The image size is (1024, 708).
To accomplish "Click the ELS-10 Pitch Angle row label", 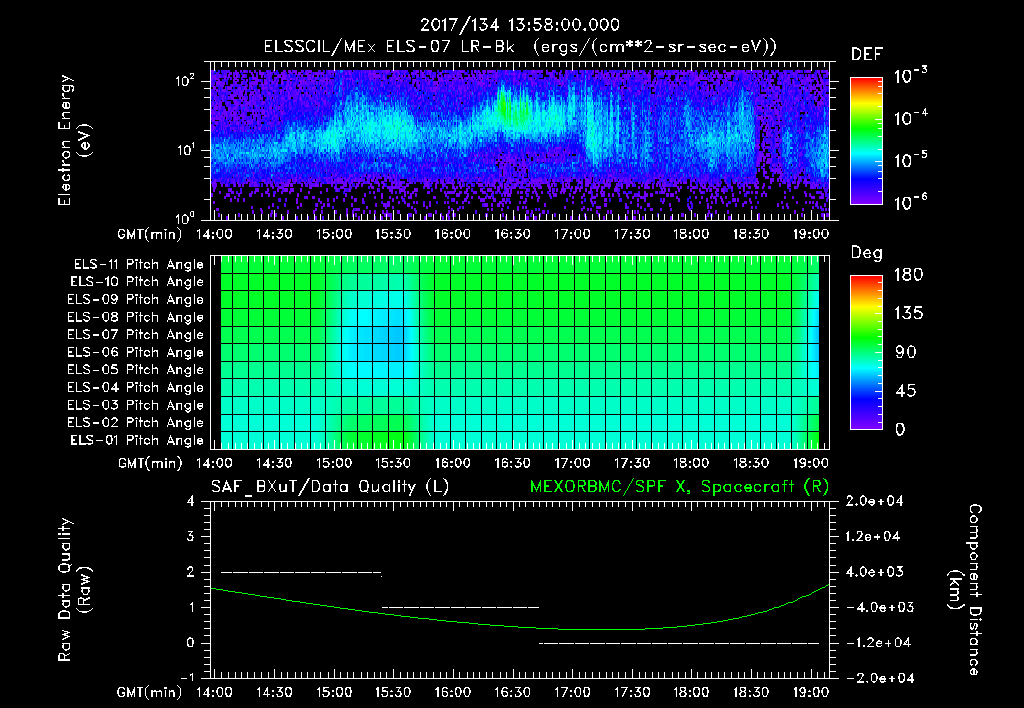I will pyautogui.click(x=137, y=282).
